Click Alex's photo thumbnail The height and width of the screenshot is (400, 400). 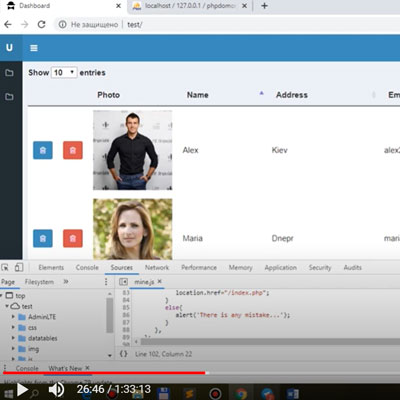(133, 150)
